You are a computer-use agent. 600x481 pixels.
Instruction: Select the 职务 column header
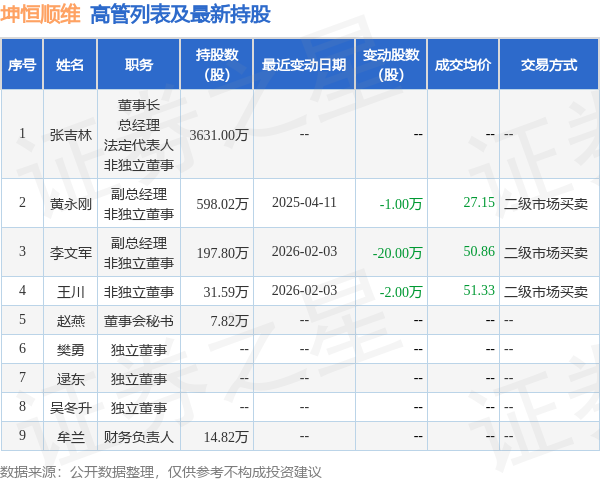click(x=139, y=64)
